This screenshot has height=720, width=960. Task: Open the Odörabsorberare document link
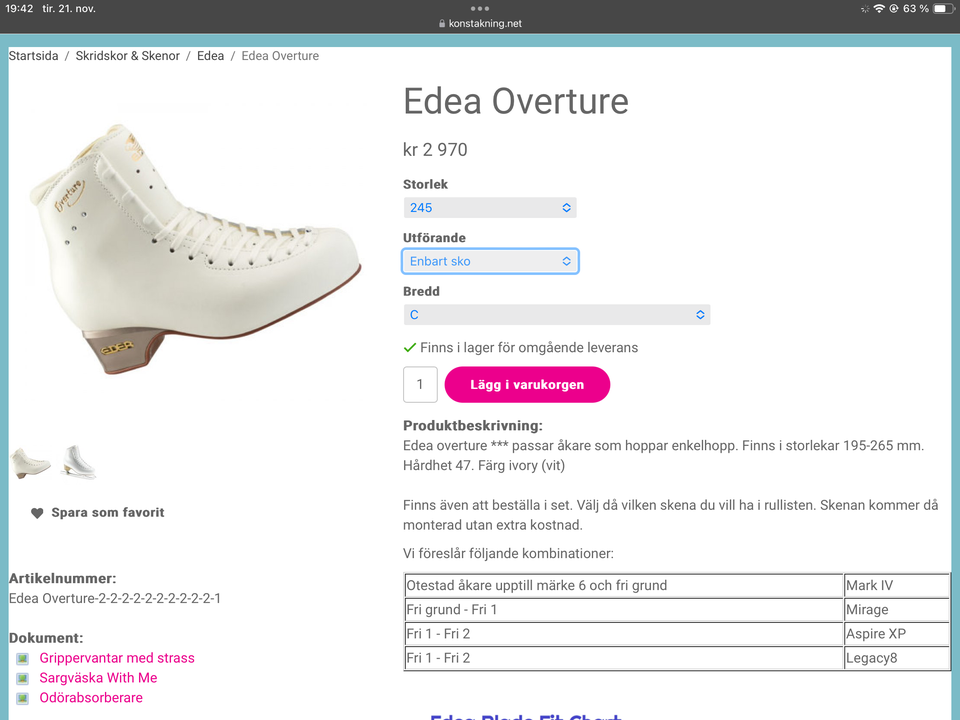click(x=91, y=697)
